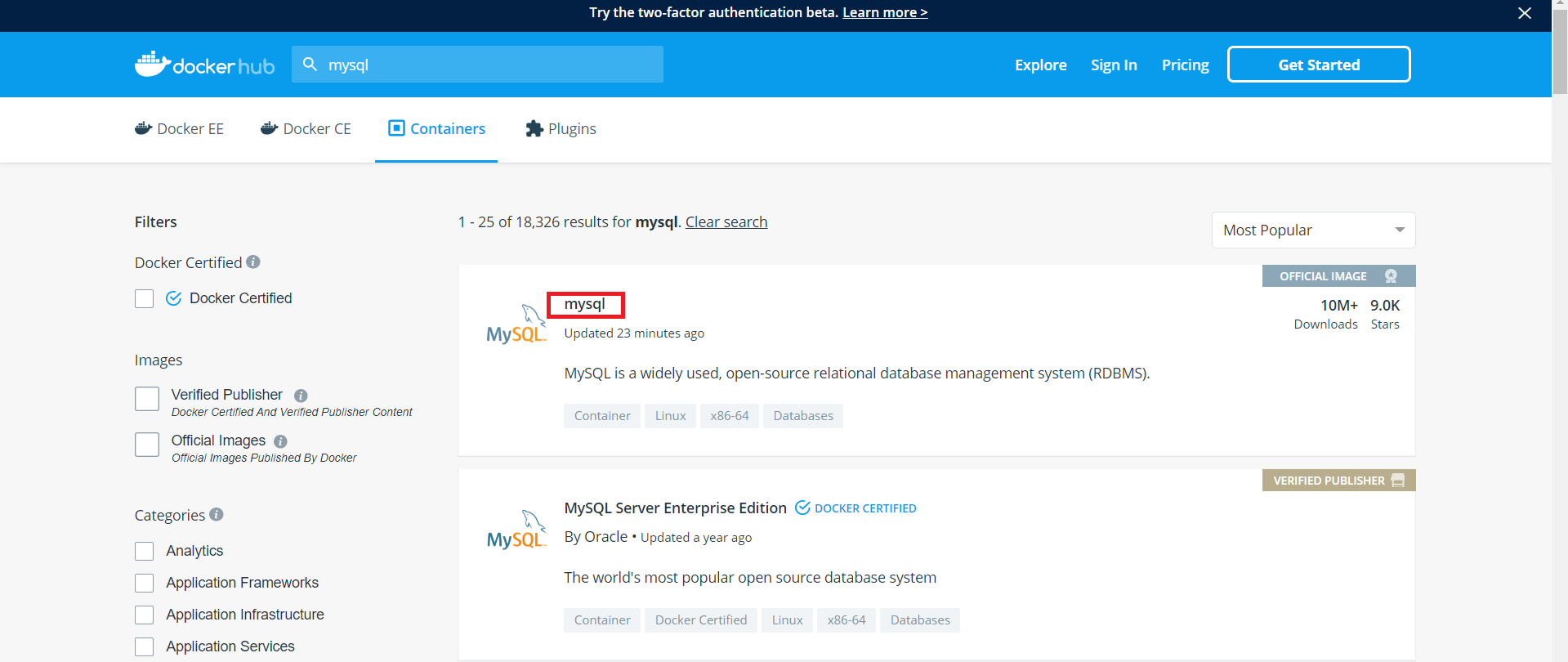
Task: Click the Sign In link
Action: click(1114, 65)
